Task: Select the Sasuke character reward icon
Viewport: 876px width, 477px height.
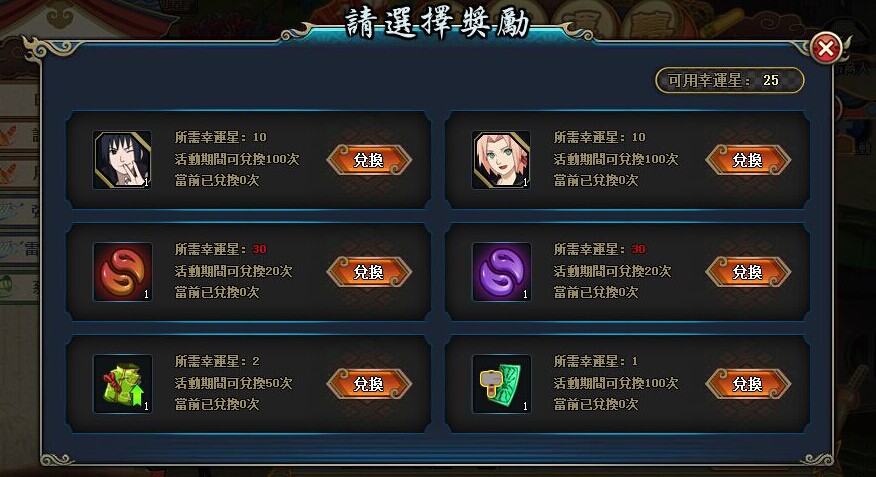Action: point(122,160)
